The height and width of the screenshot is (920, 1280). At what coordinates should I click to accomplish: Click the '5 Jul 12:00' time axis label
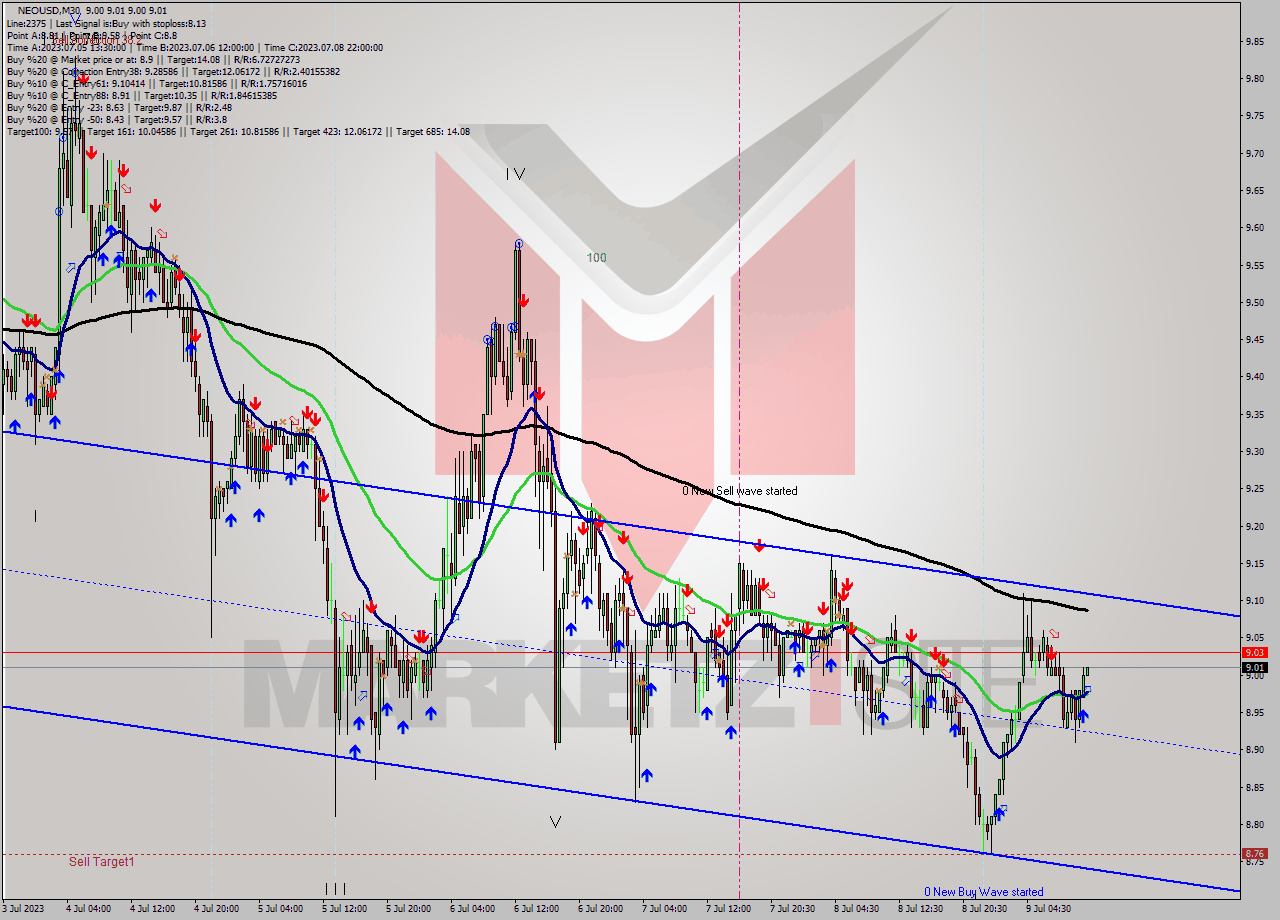[x=346, y=909]
